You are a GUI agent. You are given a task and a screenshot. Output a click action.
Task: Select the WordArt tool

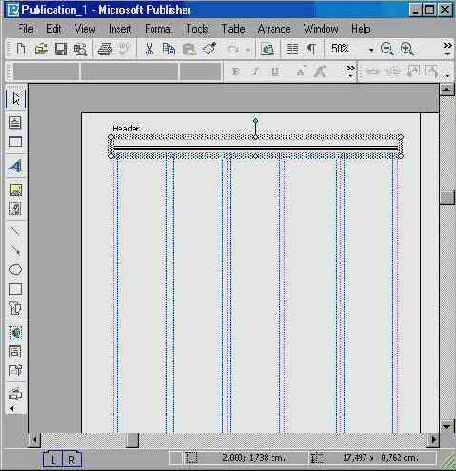point(15,166)
